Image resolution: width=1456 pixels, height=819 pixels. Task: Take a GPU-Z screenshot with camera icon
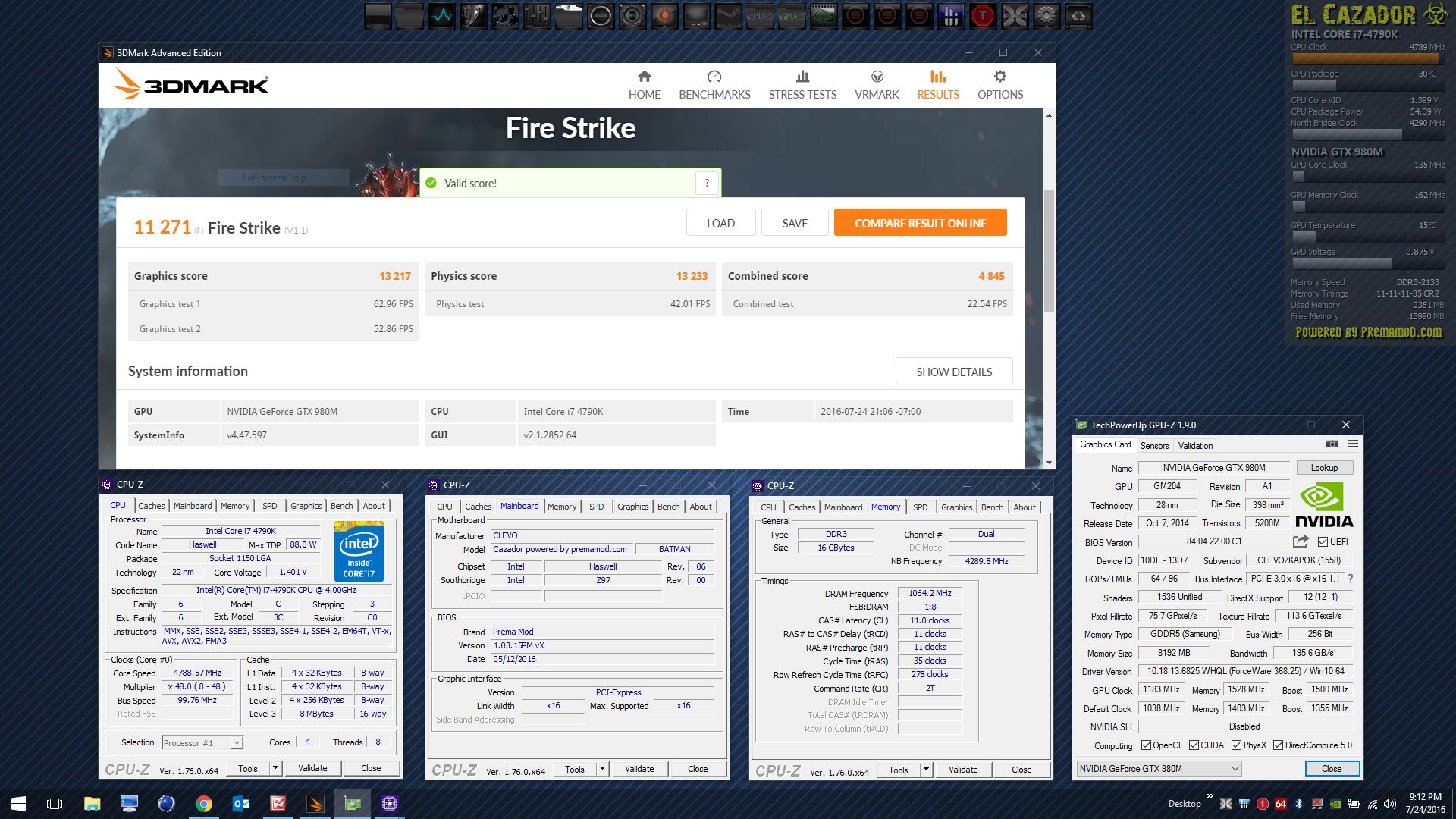point(1332,444)
